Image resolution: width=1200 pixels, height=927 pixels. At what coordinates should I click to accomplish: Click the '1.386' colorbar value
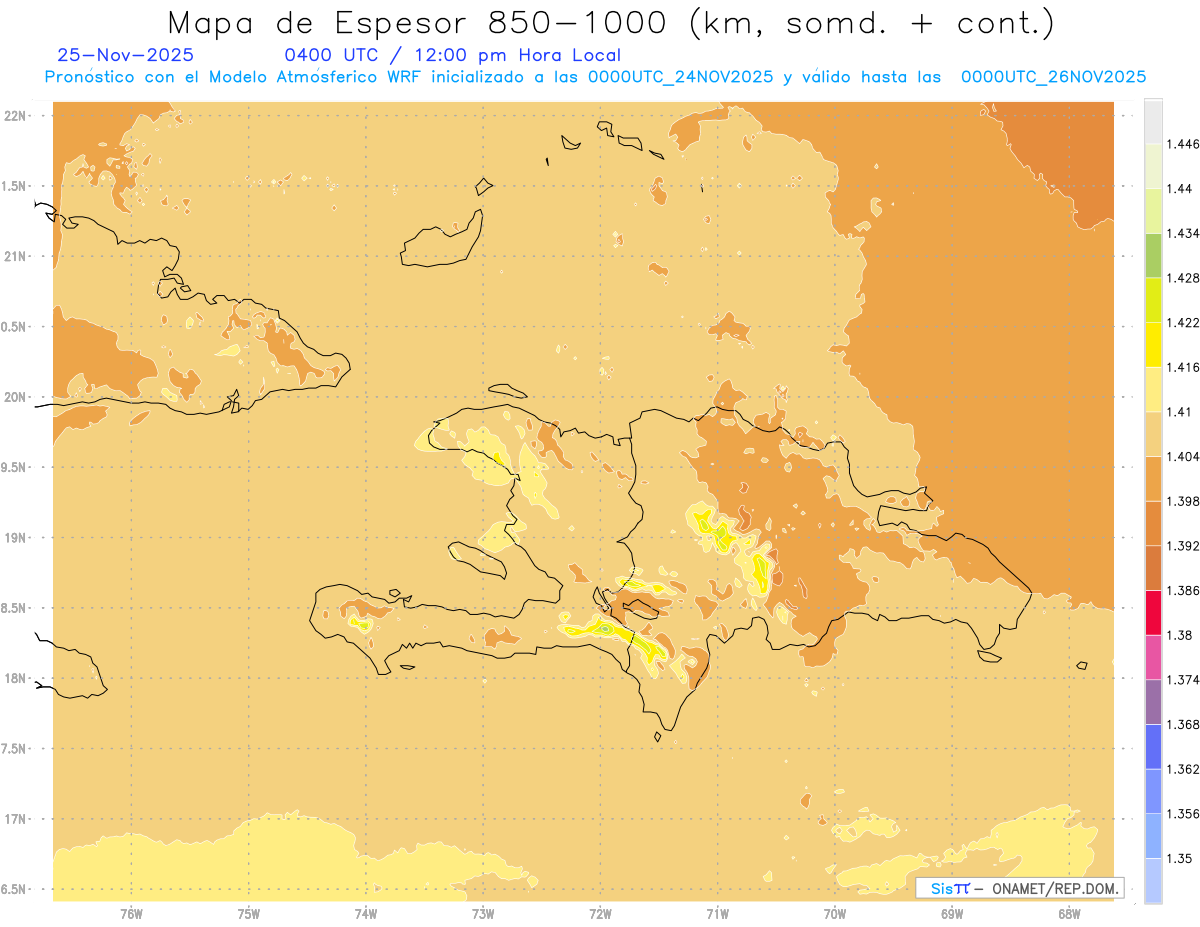[x=1183, y=590]
